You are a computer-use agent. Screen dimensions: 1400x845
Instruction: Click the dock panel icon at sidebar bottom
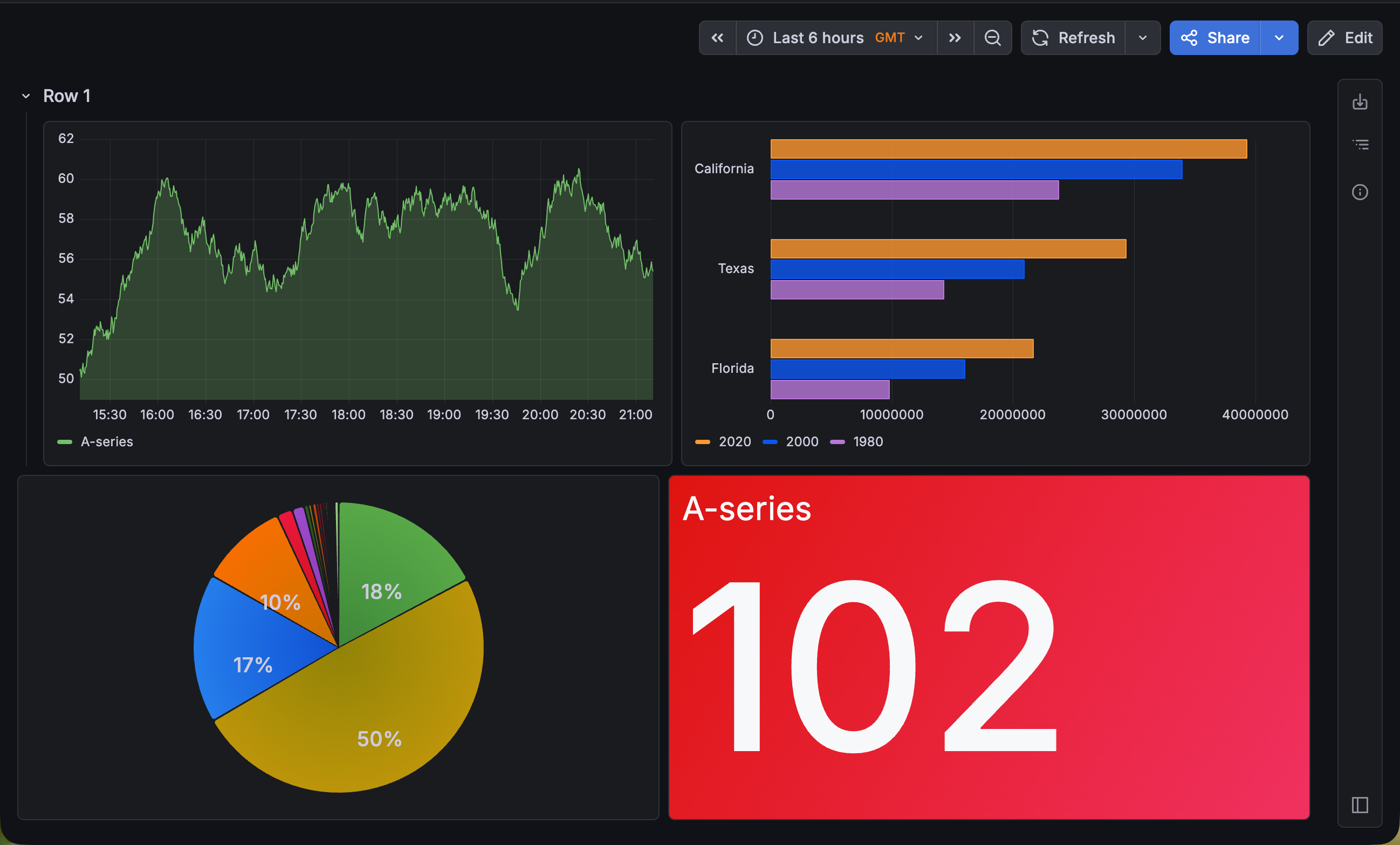click(1360, 805)
